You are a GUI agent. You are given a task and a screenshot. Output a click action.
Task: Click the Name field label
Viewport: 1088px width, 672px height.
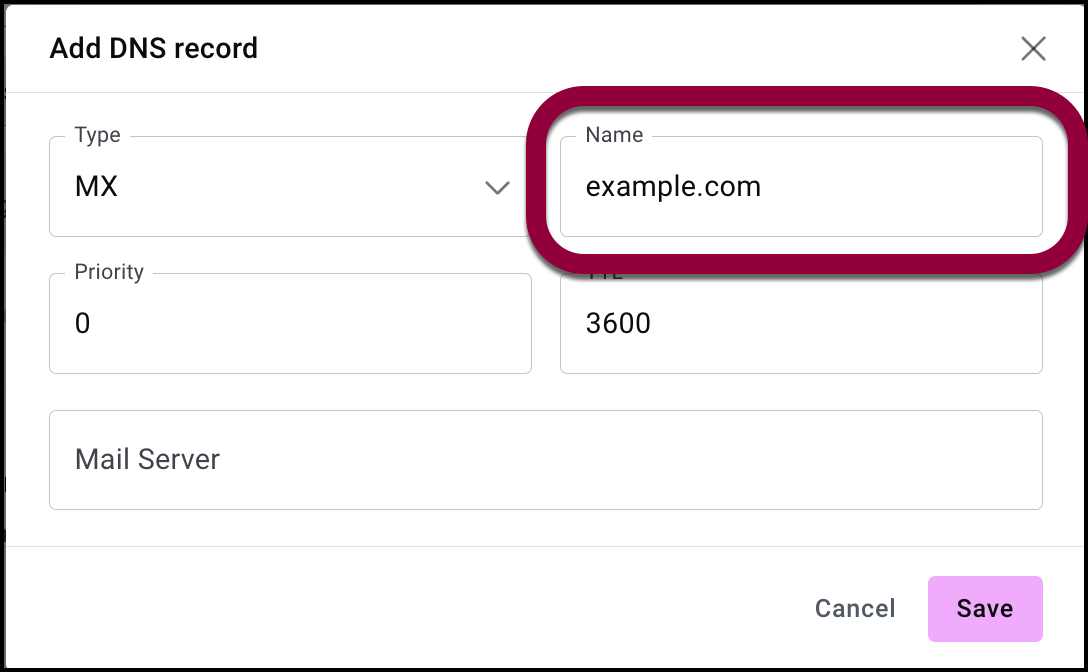[614, 135]
